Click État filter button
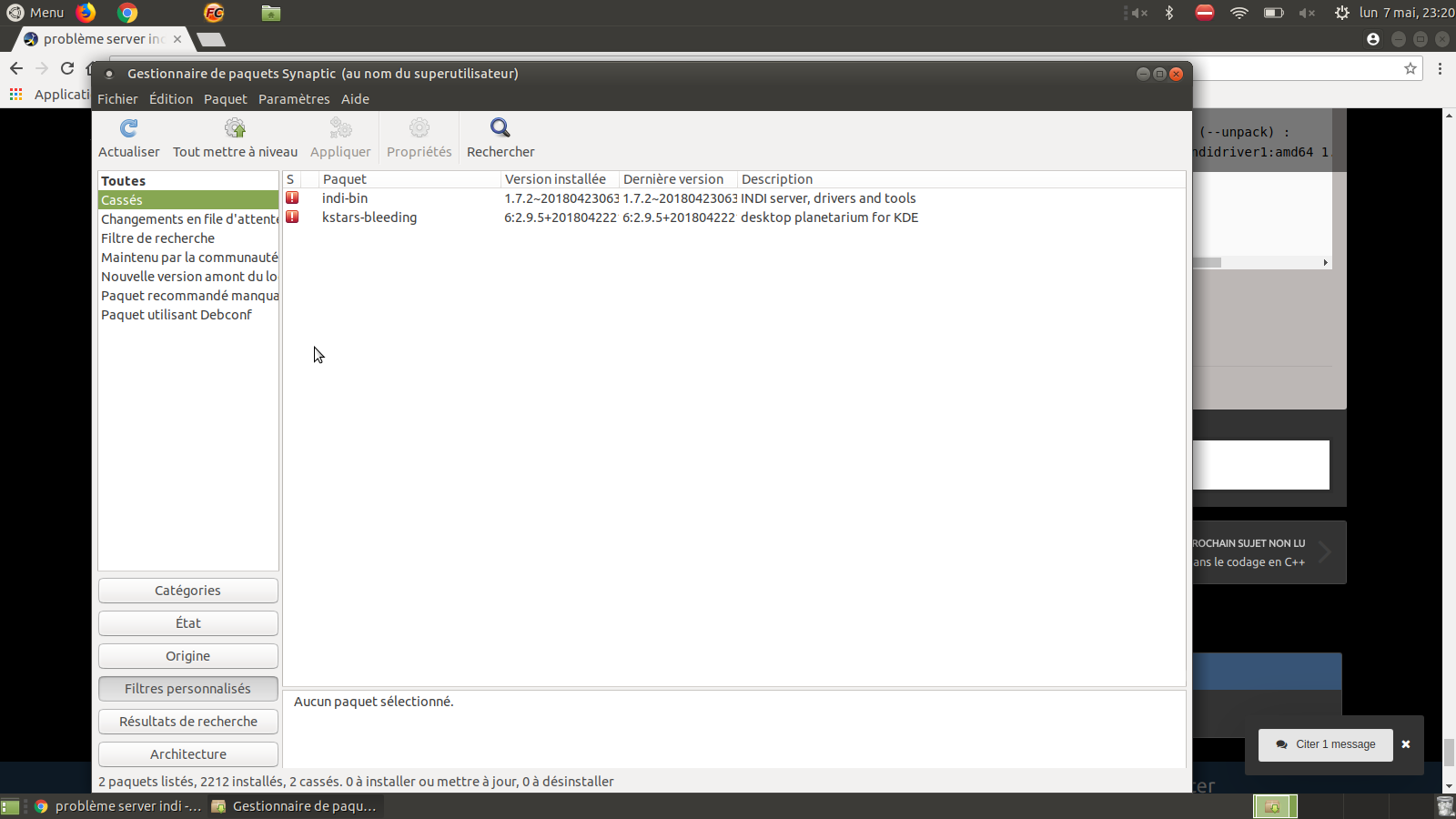The image size is (1456, 819). (x=188, y=623)
